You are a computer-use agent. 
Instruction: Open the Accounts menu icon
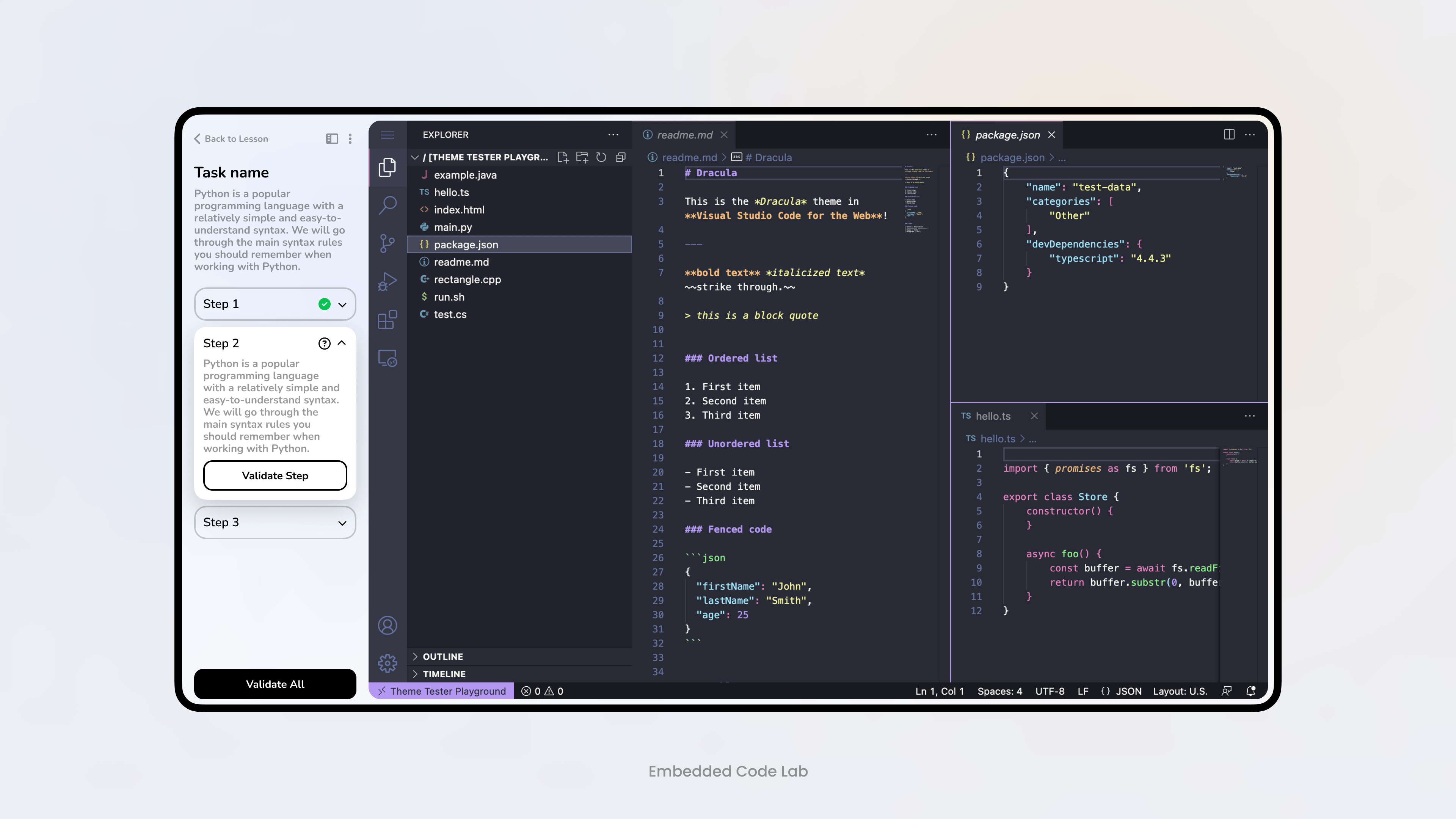tap(387, 625)
